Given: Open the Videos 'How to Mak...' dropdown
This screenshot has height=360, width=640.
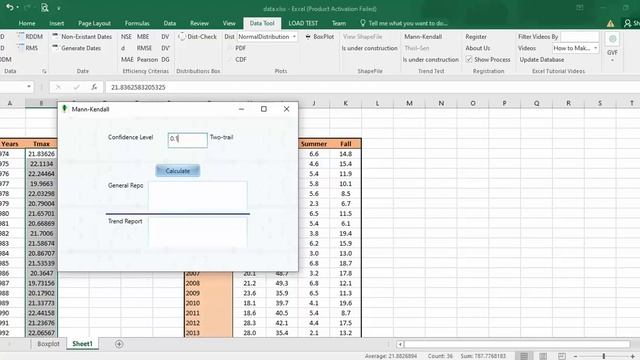Looking at the screenshot, I should click(x=596, y=48).
